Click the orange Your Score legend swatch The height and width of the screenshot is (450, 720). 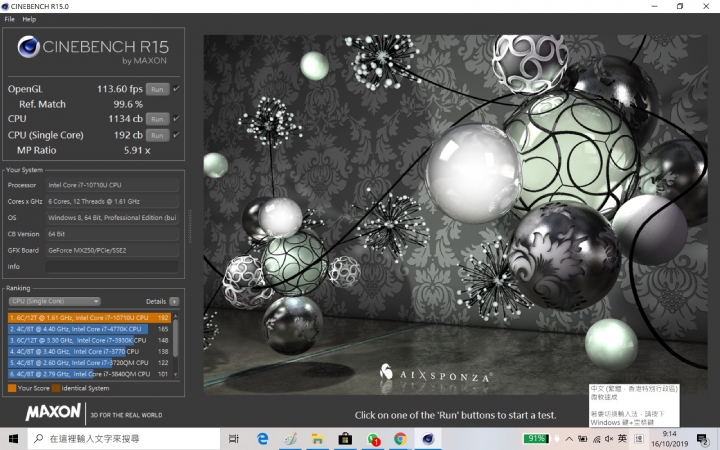tap(12, 388)
